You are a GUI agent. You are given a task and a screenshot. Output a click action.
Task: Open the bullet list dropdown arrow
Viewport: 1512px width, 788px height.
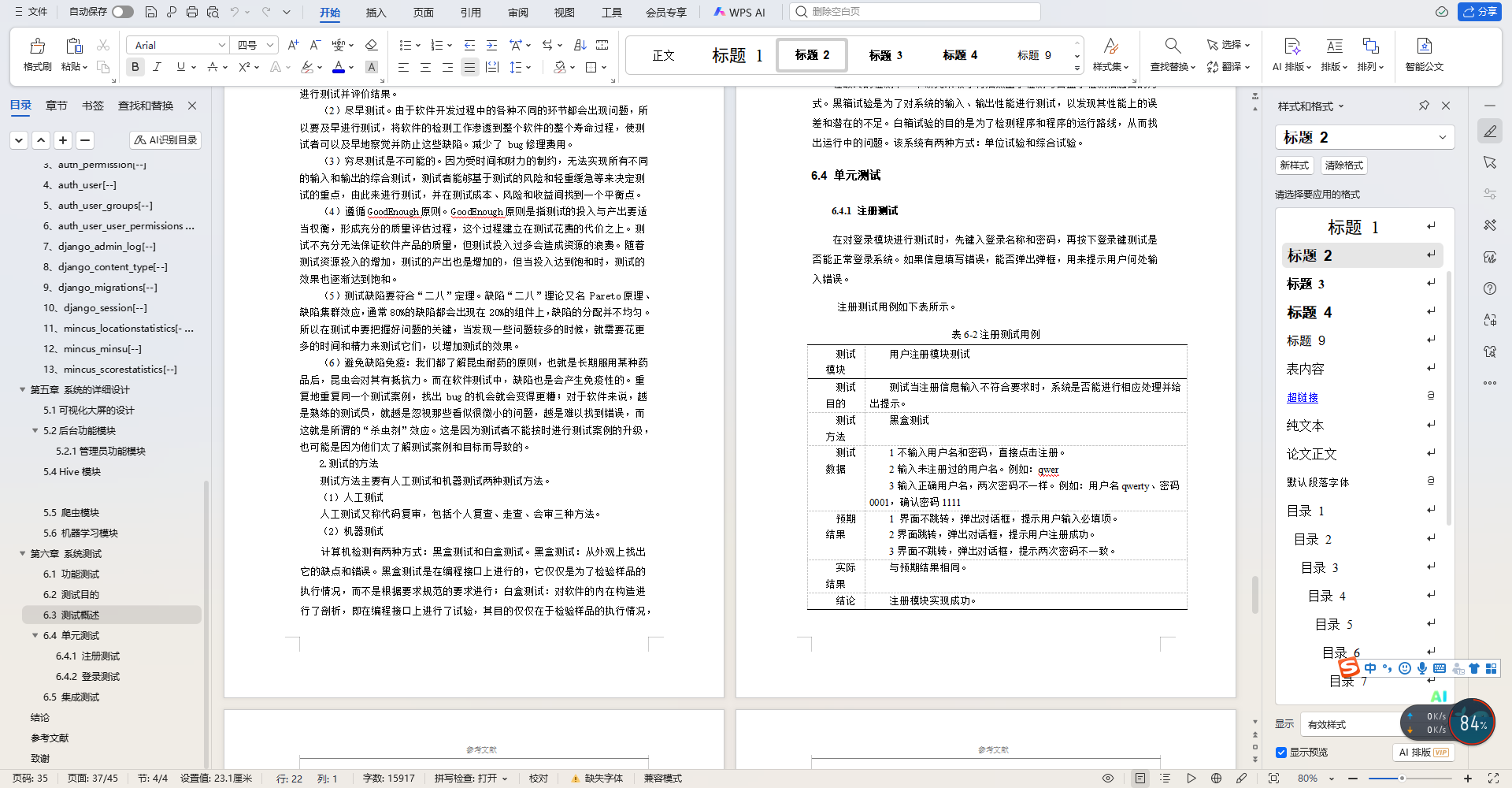pos(418,46)
